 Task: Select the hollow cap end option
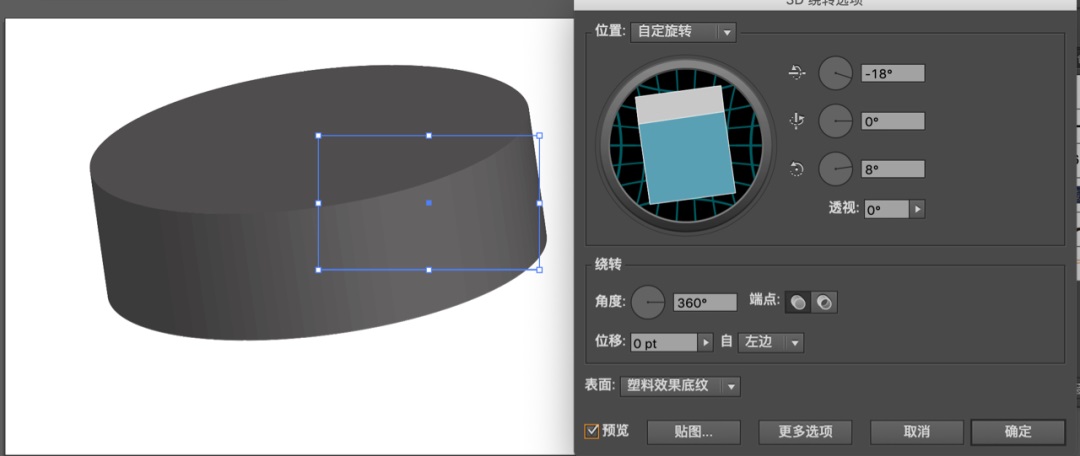point(824,302)
